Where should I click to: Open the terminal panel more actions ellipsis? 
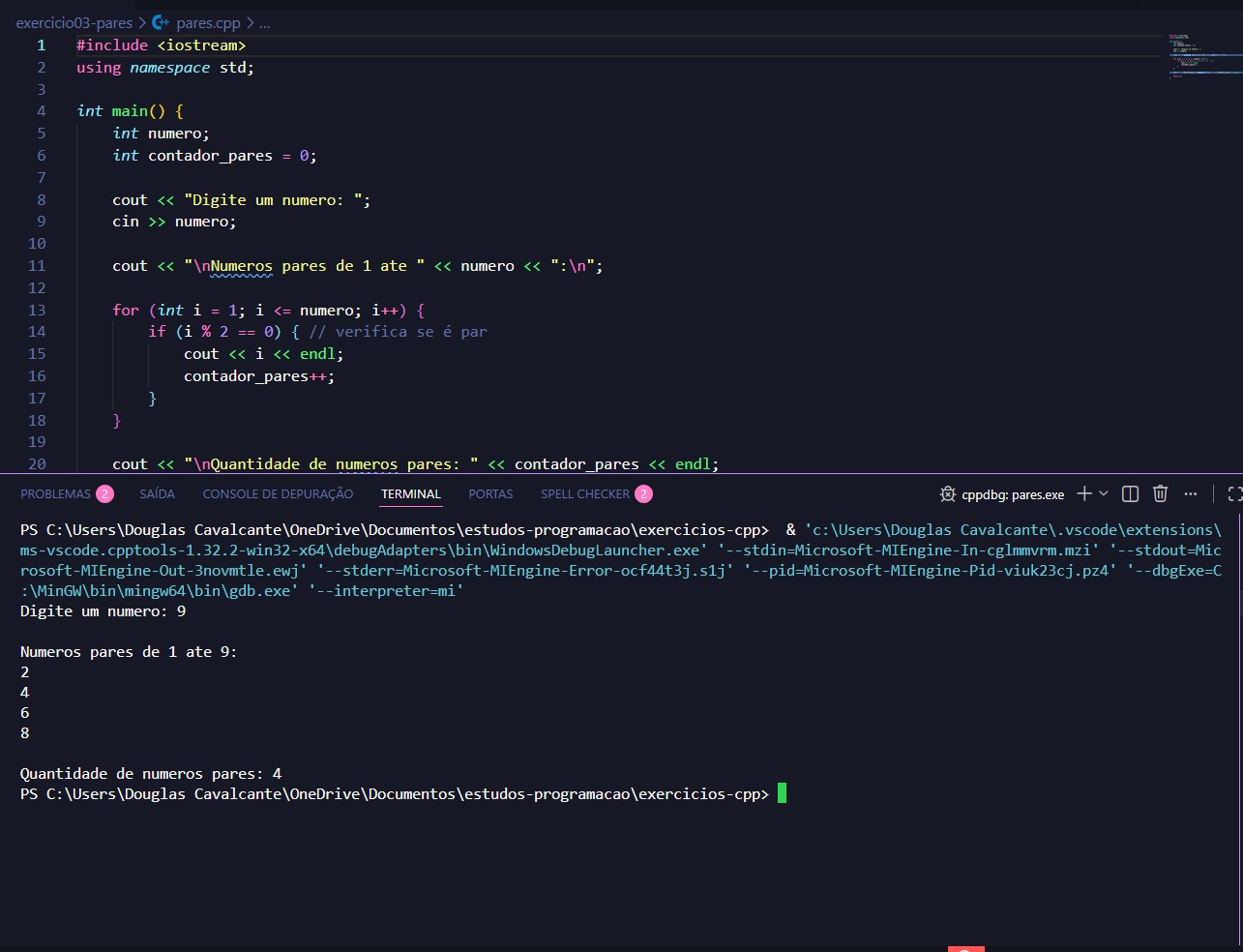point(1191,493)
